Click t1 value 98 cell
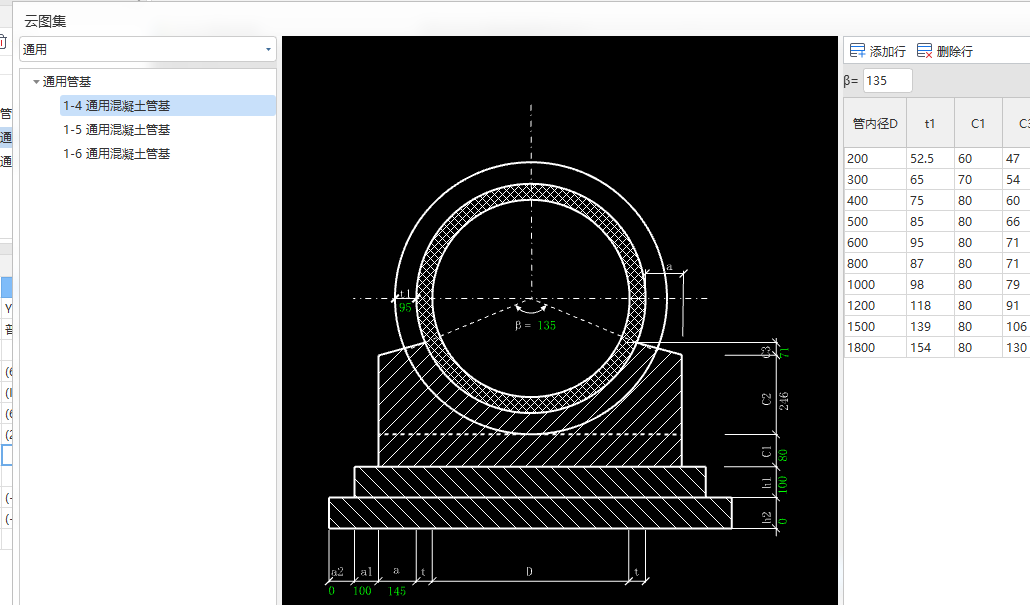 [x=930, y=284]
